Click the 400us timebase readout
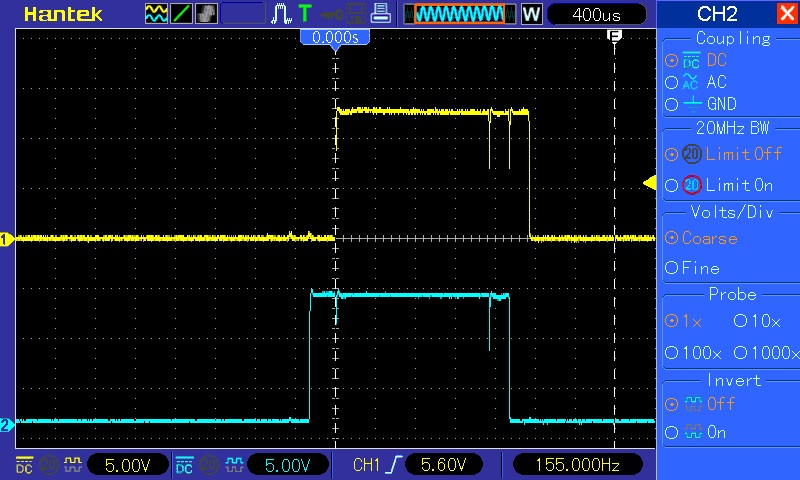Screen dimensions: 800x480 coord(596,14)
